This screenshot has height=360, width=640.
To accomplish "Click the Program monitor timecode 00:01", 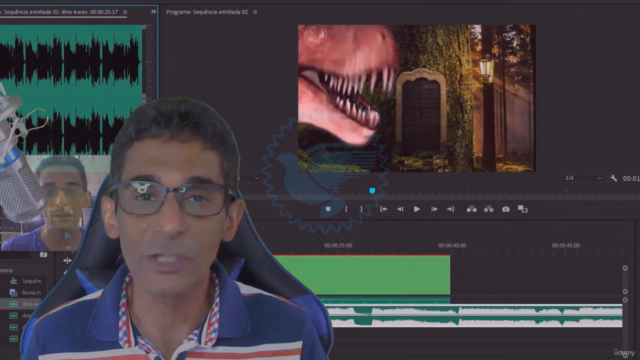I will (631, 178).
